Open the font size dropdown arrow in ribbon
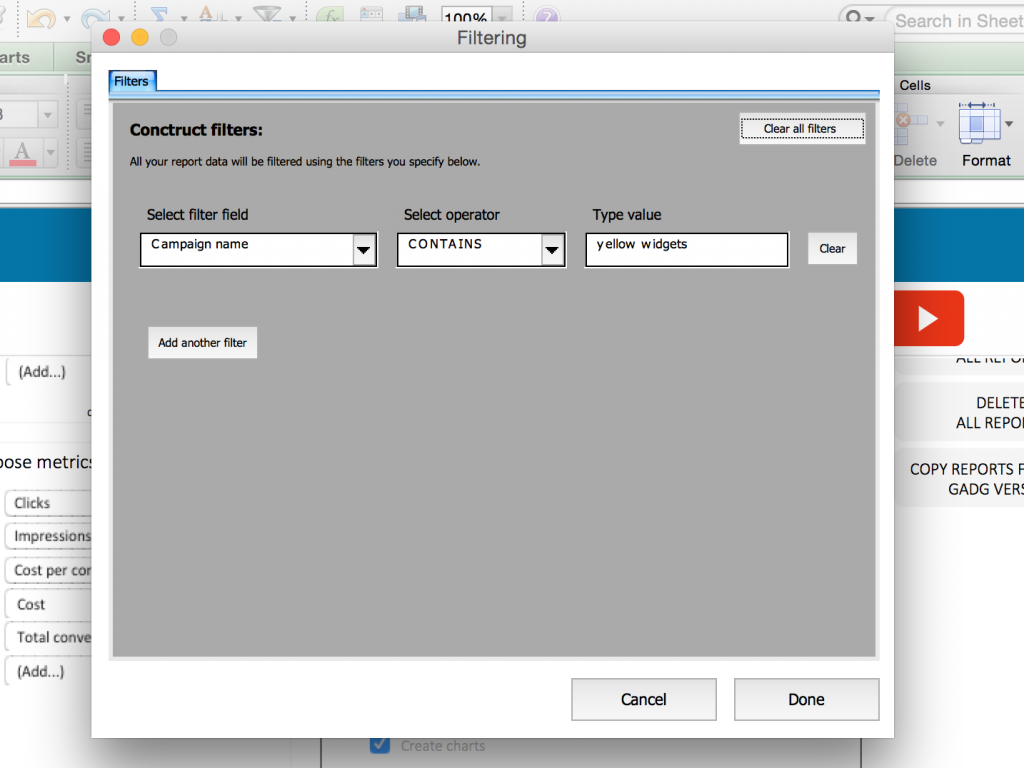This screenshot has width=1024, height=768. (x=47, y=116)
